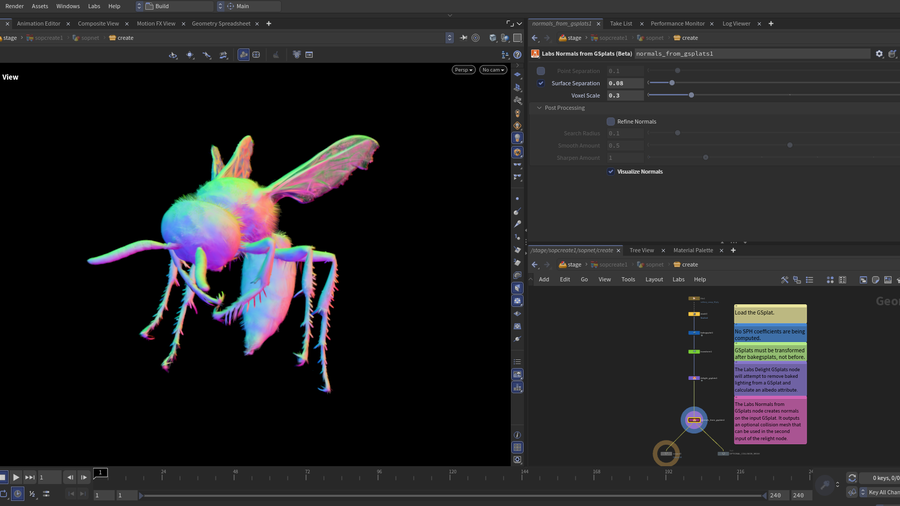
Task: Switch to the Performance Monitor tab
Action: [677, 24]
